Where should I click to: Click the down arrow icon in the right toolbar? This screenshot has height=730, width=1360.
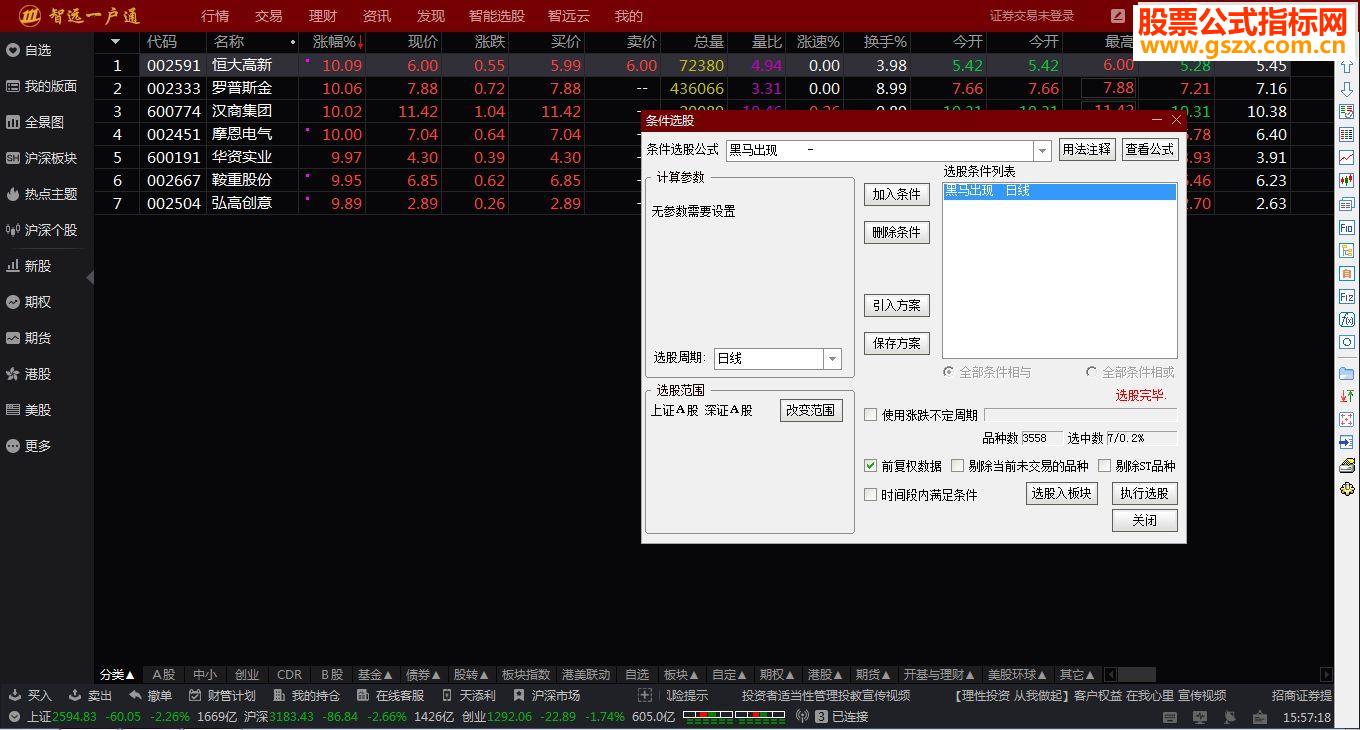pos(1347,90)
